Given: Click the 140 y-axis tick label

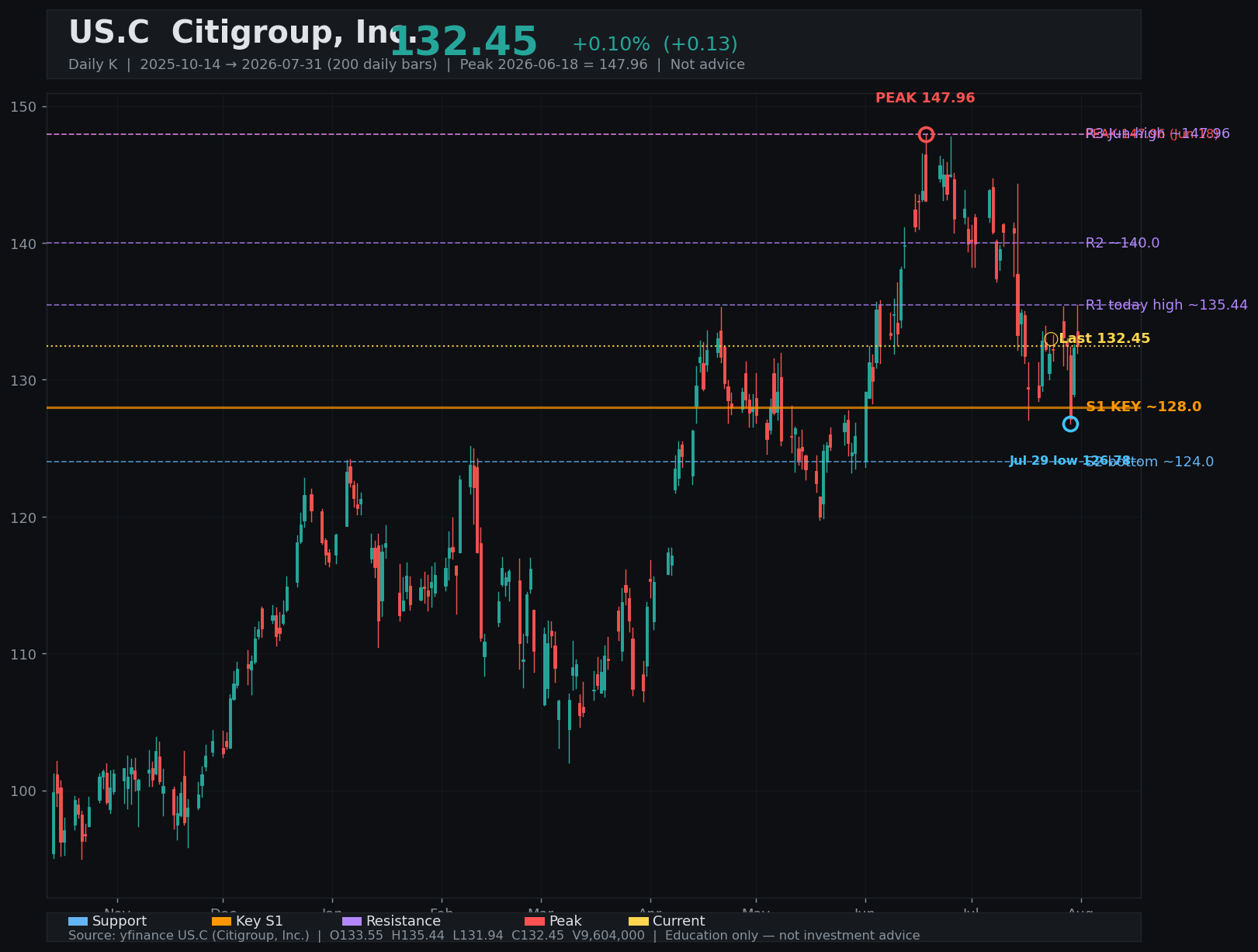Looking at the screenshot, I should (25, 244).
